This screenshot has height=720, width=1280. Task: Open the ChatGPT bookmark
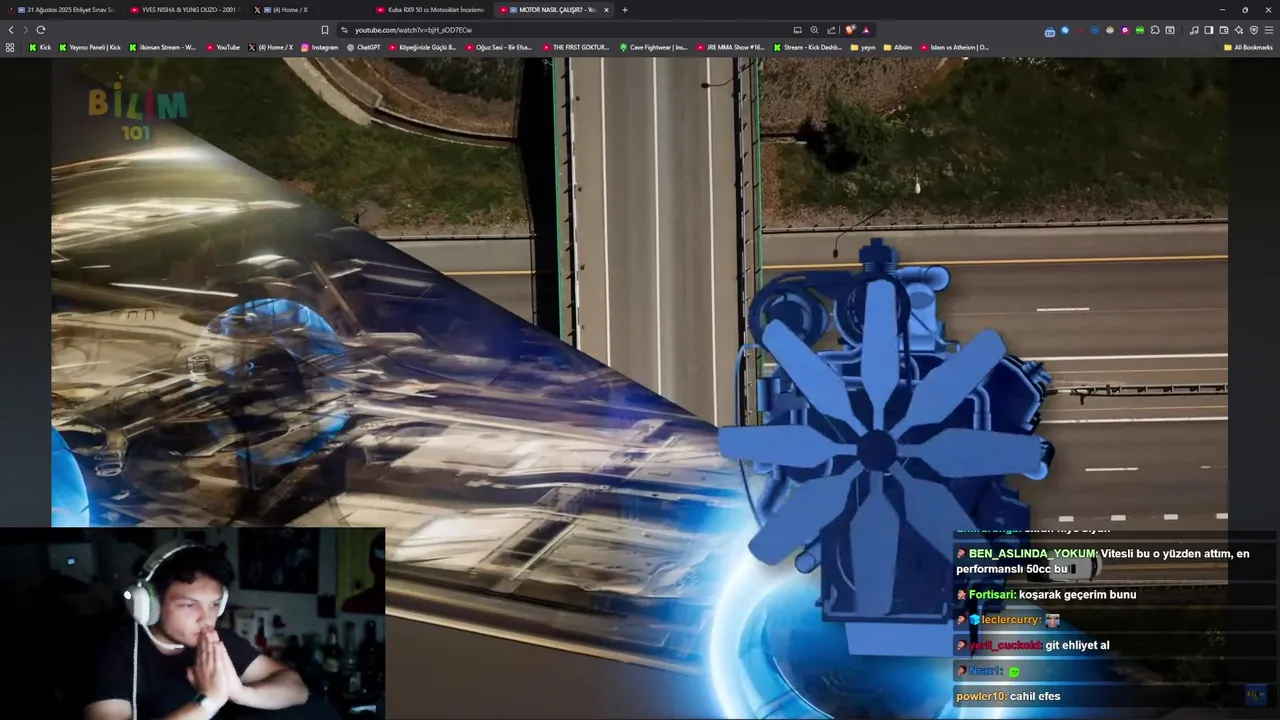[x=364, y=47]
